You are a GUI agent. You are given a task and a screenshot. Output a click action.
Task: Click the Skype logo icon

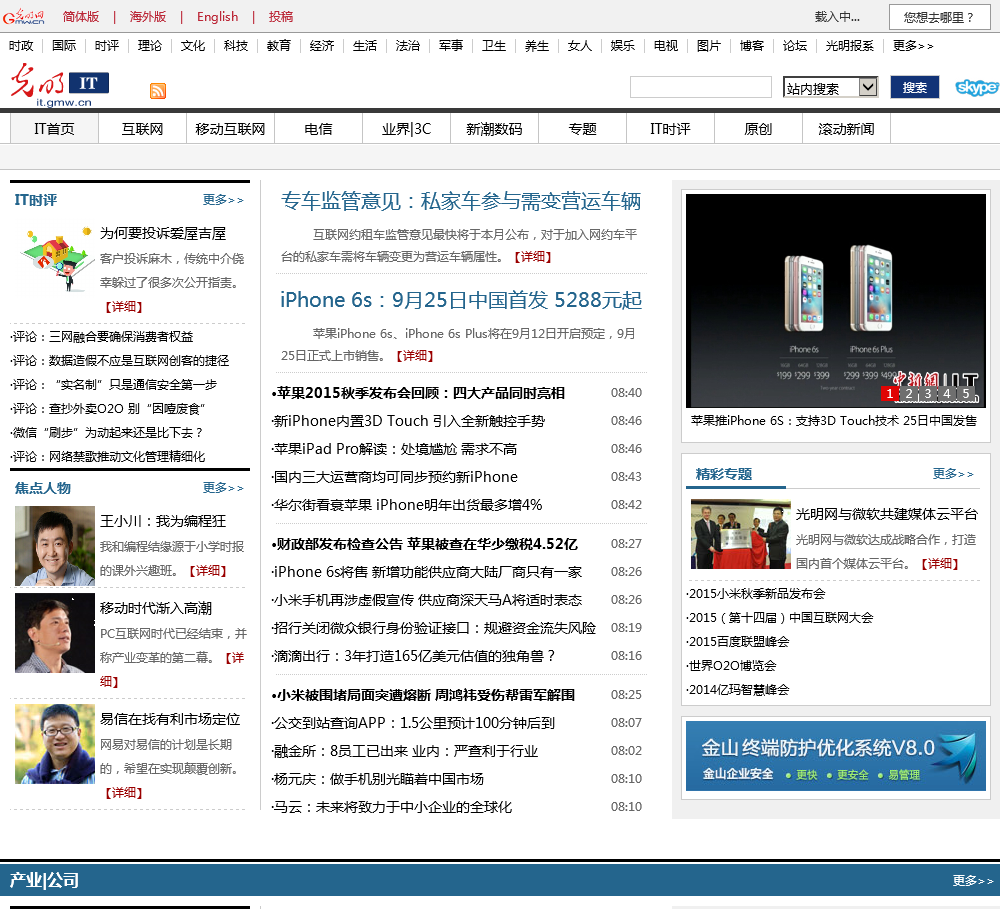click(x=976, y=87)
